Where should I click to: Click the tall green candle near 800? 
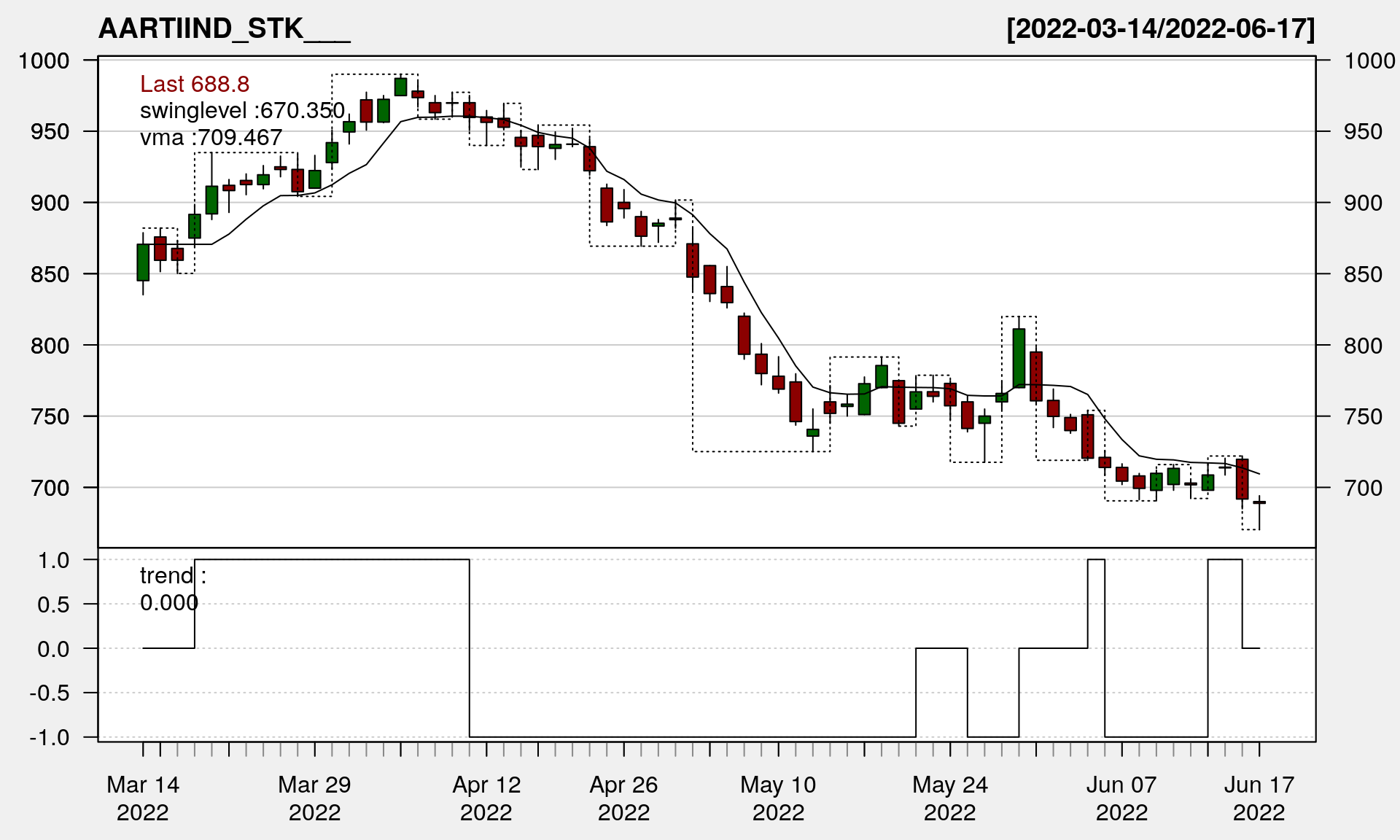click(x=1019, y=357)
